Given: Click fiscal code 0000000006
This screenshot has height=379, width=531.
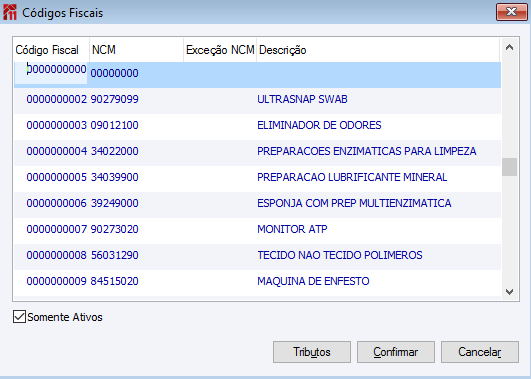Looking at the screenshot, I should (x=57, y=203).
